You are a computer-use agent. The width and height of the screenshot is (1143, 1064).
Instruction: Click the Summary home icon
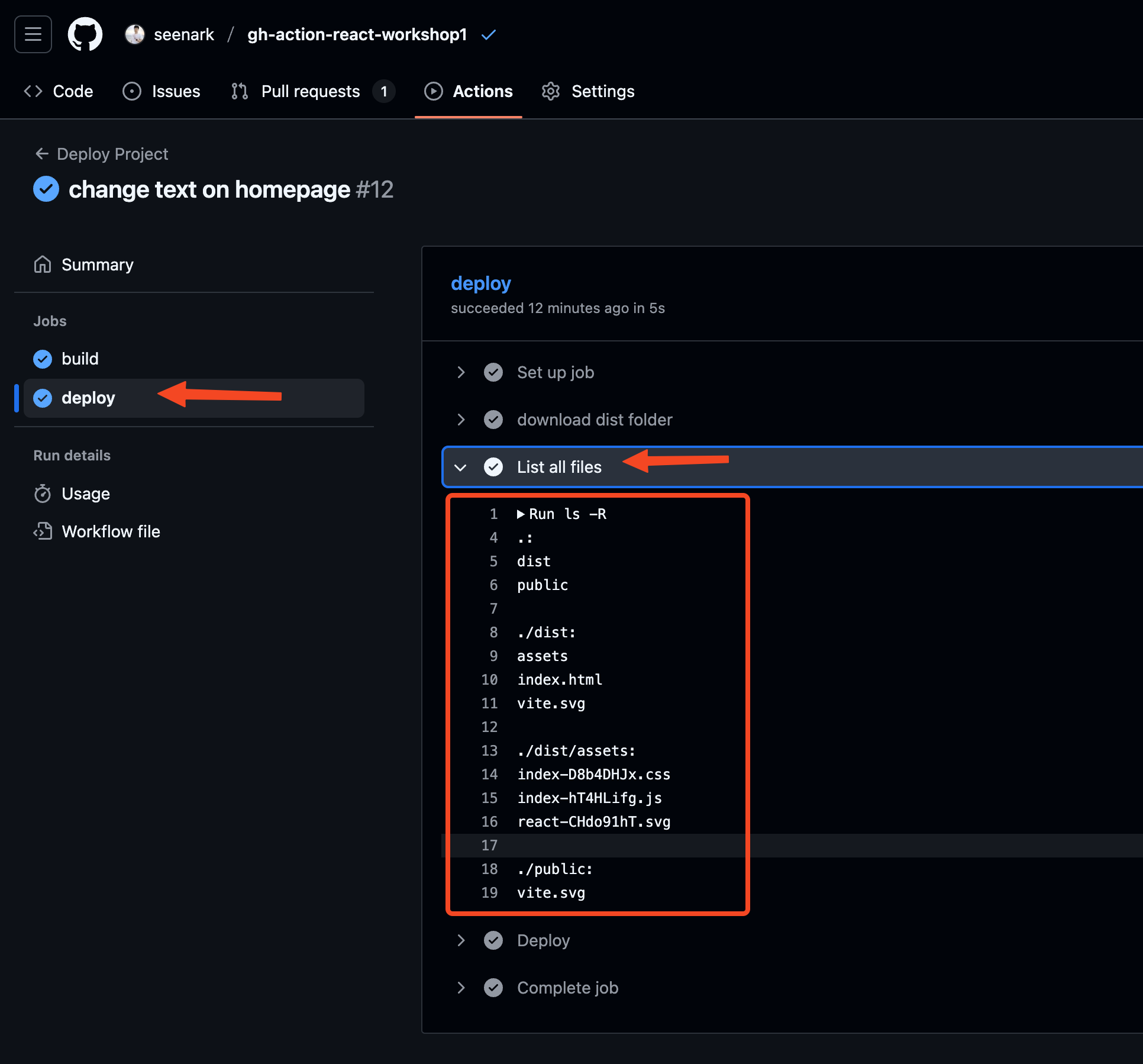click(x=43, y=265)
